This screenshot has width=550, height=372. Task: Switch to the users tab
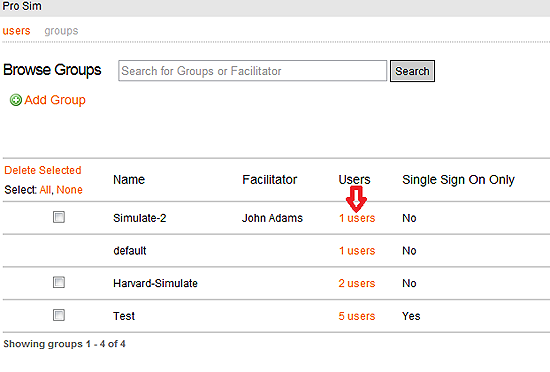[16, 31]
